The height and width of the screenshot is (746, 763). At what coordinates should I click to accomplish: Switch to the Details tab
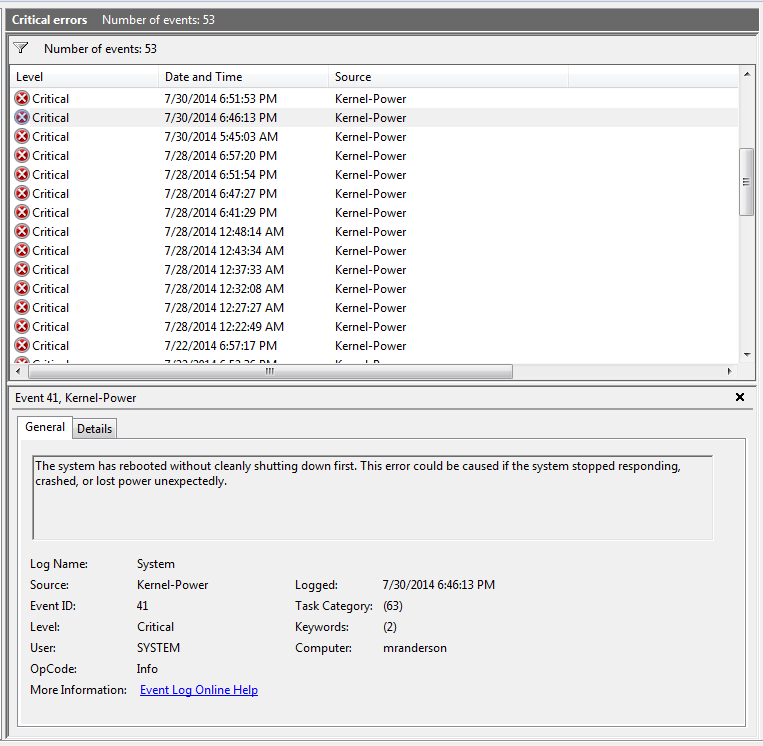click(x=94, y=429)
